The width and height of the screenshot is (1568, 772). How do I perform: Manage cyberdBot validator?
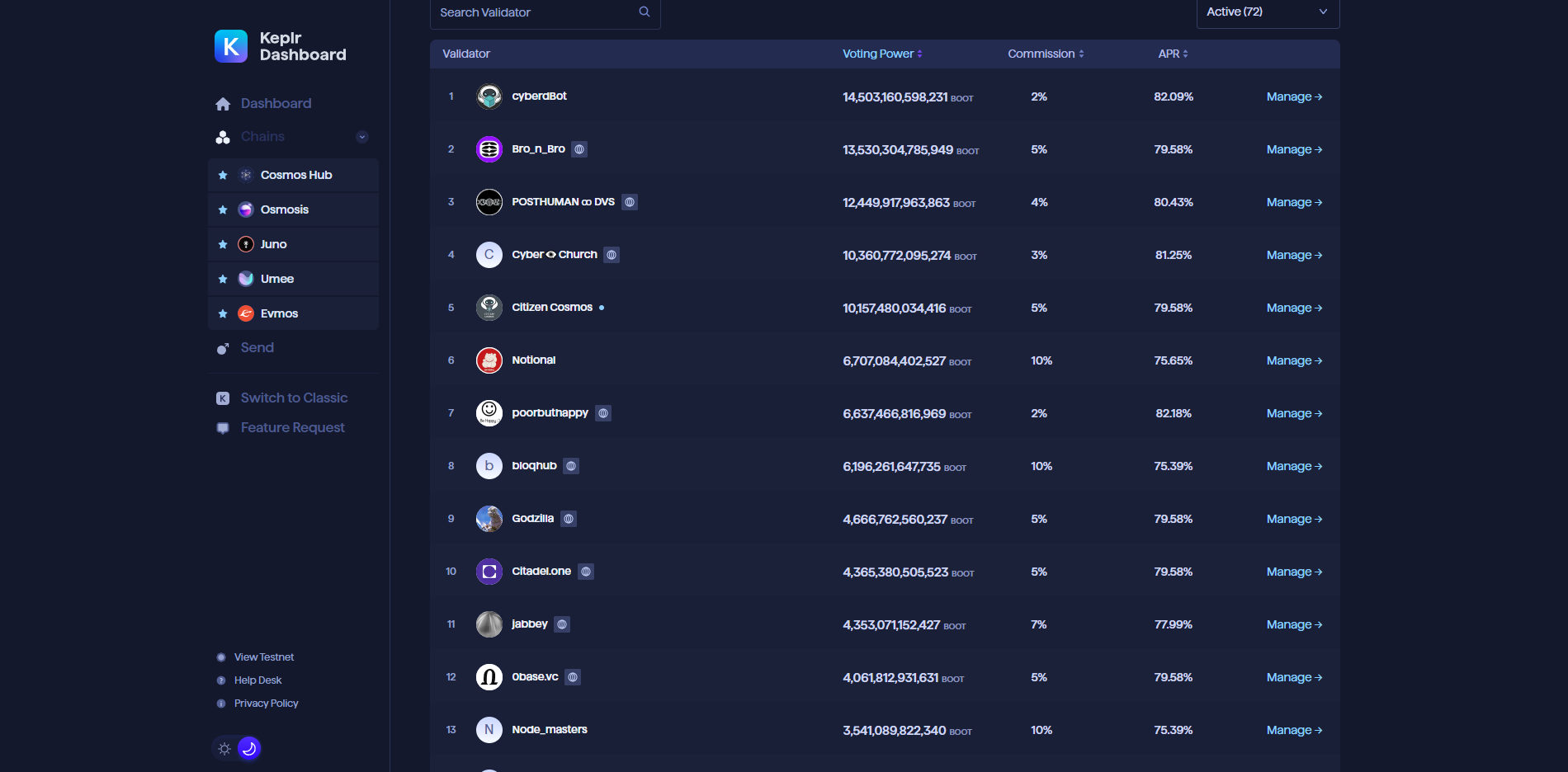coord(1294,96)
